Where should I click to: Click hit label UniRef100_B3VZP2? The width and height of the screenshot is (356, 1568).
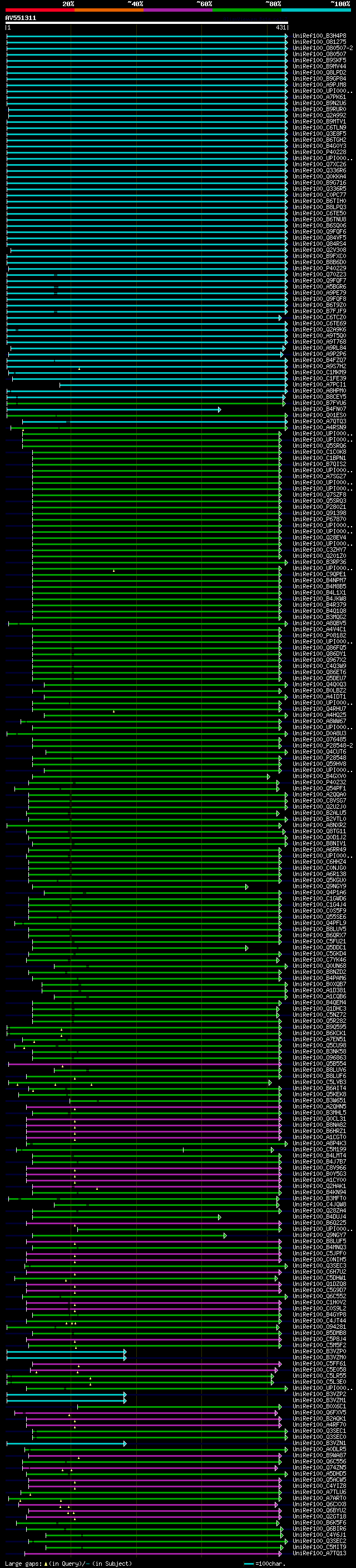point(319,1394)
